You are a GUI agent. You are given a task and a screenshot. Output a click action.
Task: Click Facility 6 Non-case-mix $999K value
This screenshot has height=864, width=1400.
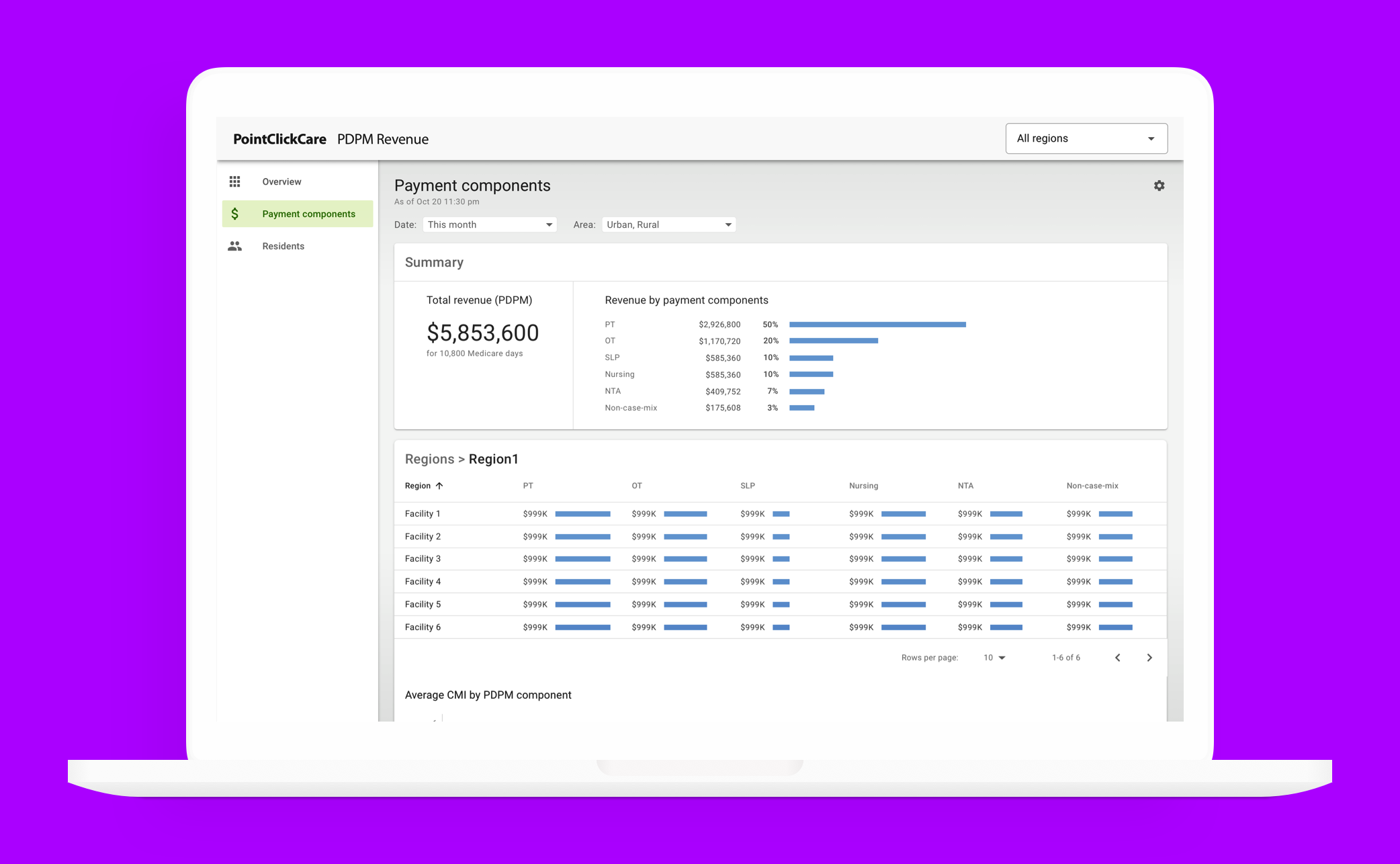pos(1079,628)
